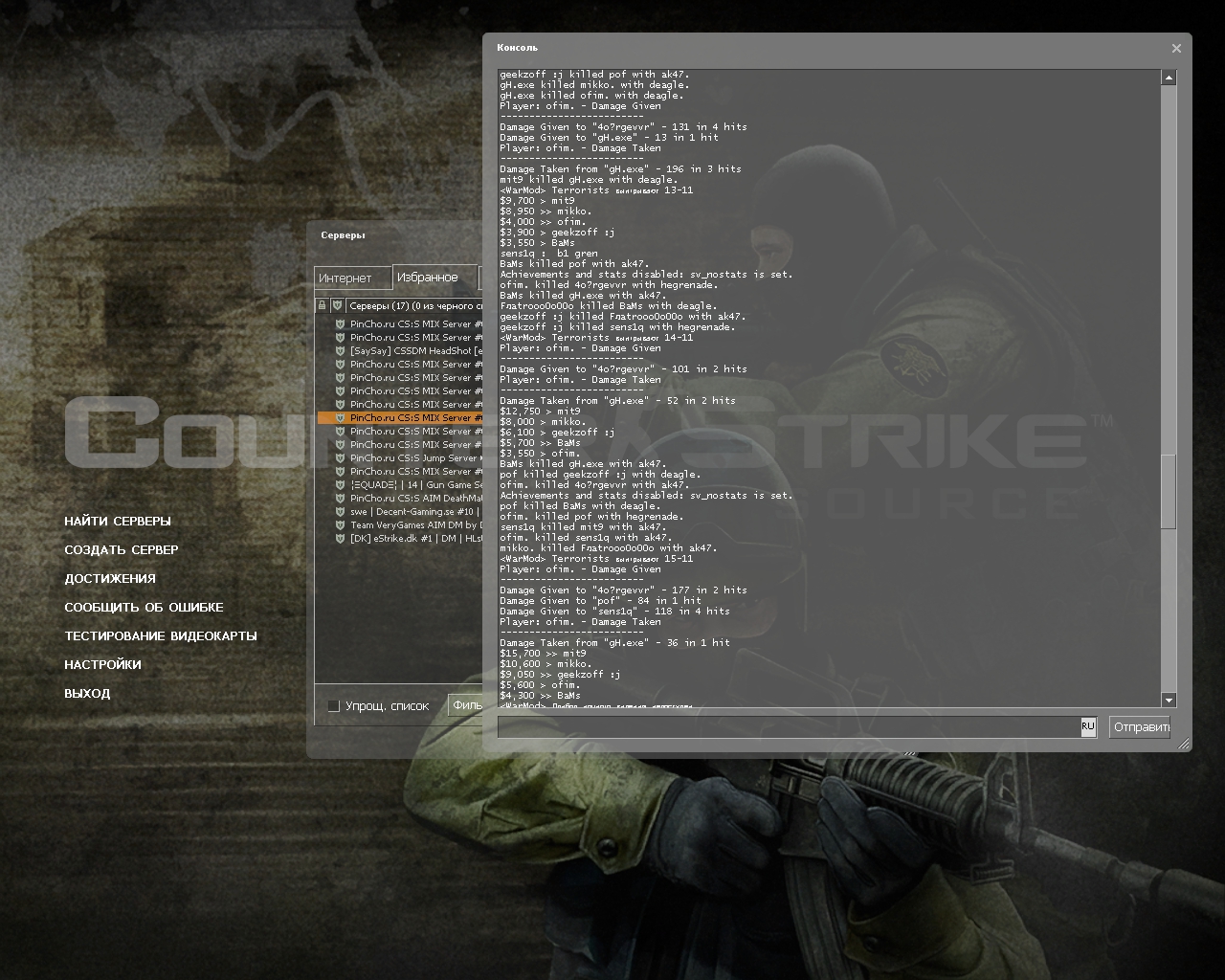Click console line 'mit9 killed gH.exe with deagle'
The height and width of the screenshot is (980, 1225).
tap(589, 180)
